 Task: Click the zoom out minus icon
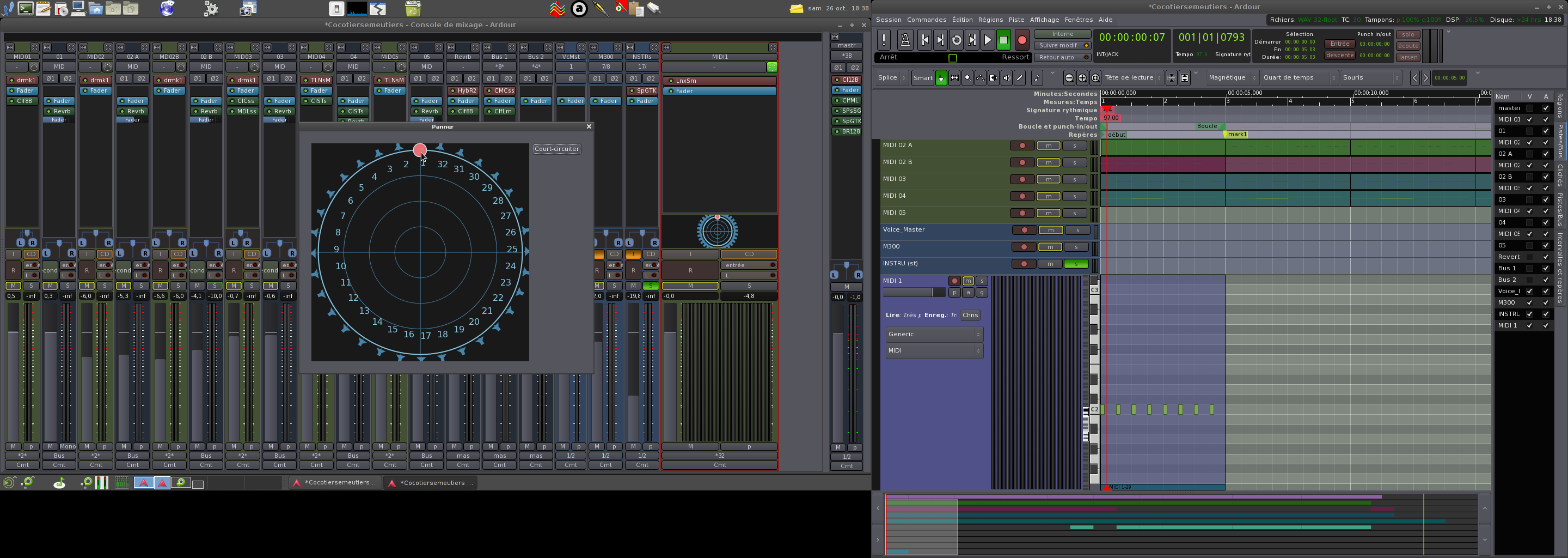tap(1069, 78)
